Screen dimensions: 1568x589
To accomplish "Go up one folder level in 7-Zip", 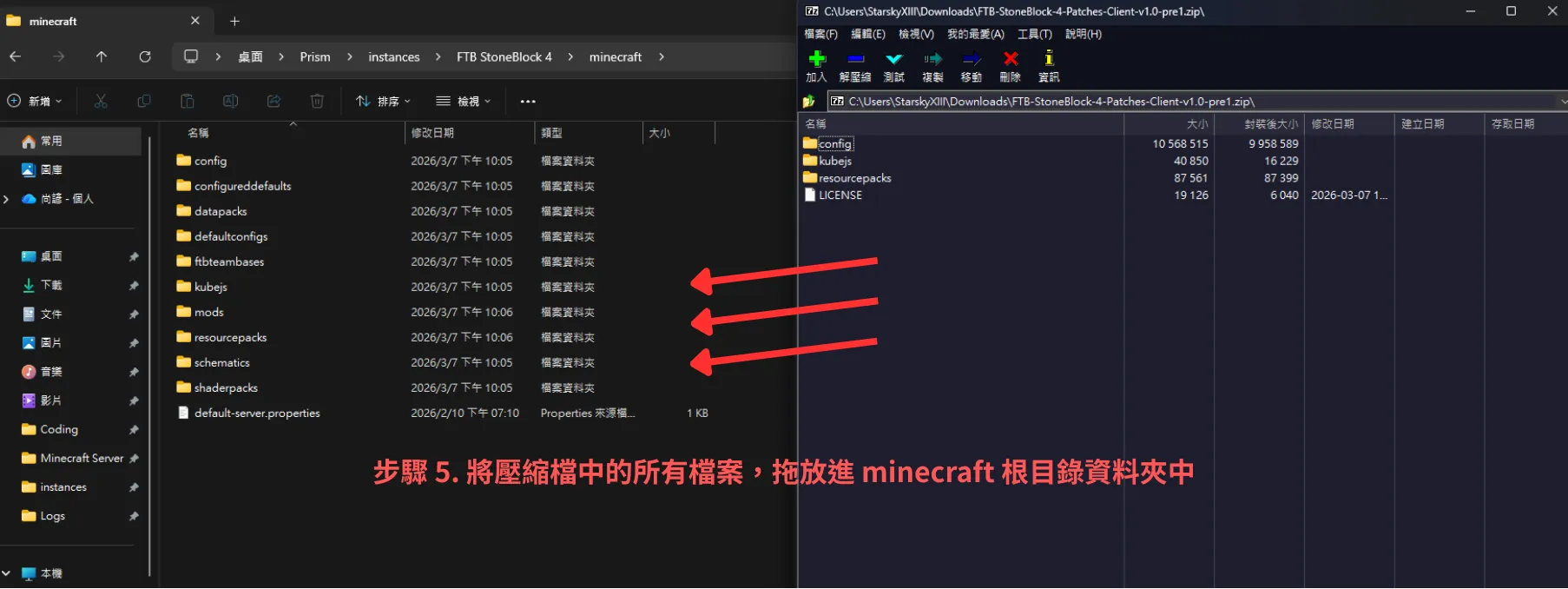I will [x=809, y=102].
